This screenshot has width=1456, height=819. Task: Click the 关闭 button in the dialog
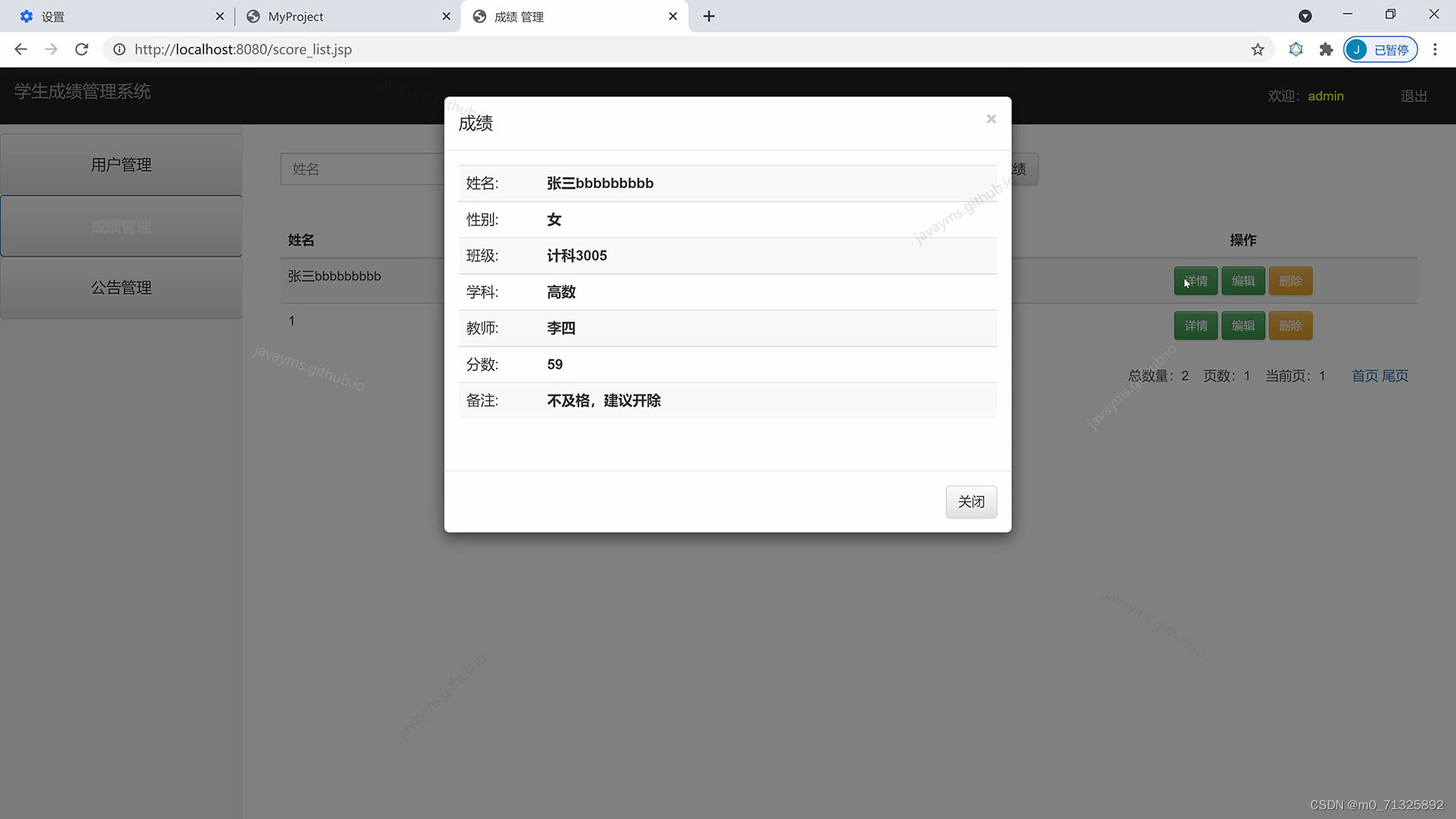(x=971, y=502)
